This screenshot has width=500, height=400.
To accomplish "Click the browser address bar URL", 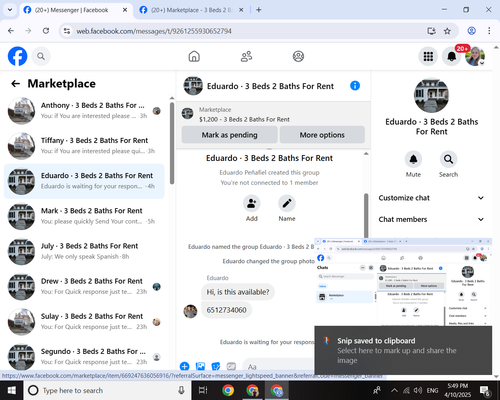I will click(x=154, y=31).
